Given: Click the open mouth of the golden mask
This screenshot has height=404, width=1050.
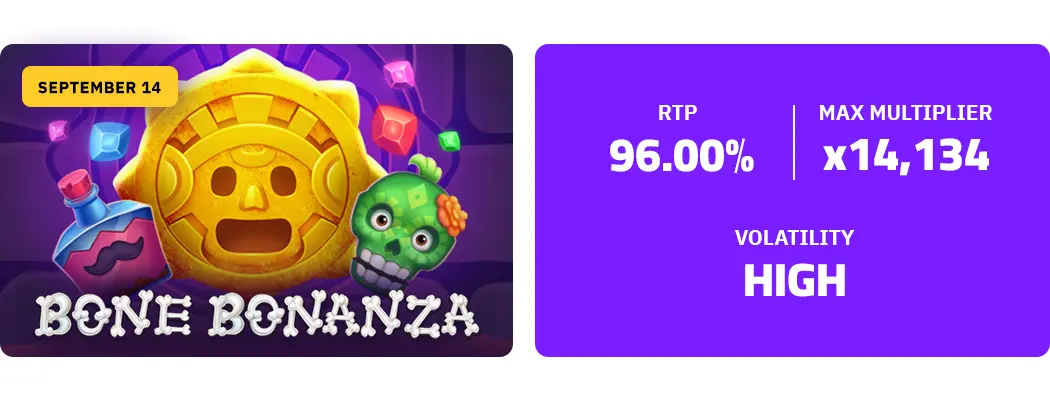Looking at the screenshot, I should click(251, 235).
